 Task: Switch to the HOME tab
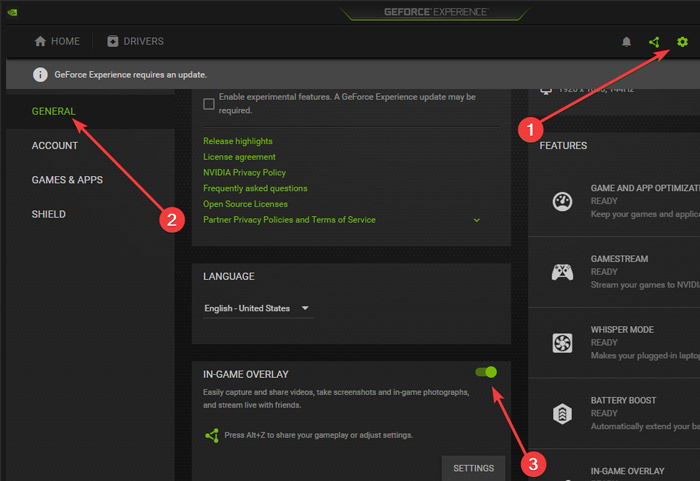[x=57, y=42]
